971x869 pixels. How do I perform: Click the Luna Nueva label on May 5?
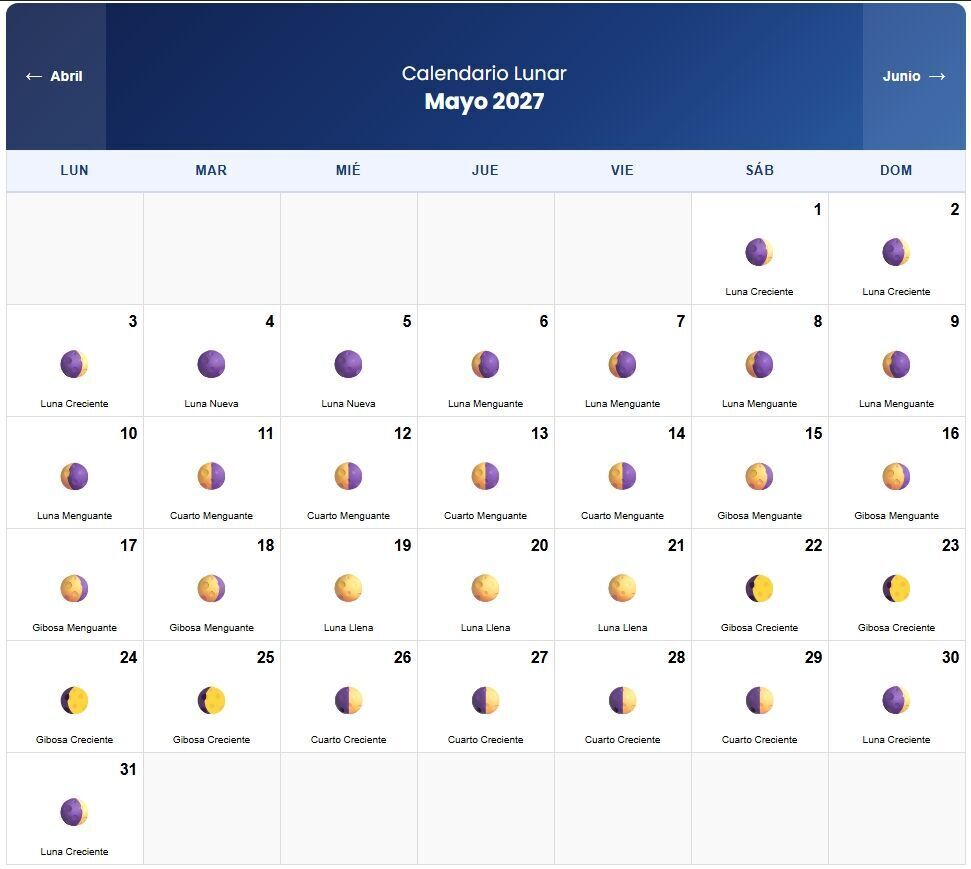pyautogui.click(x=348, y=404)
